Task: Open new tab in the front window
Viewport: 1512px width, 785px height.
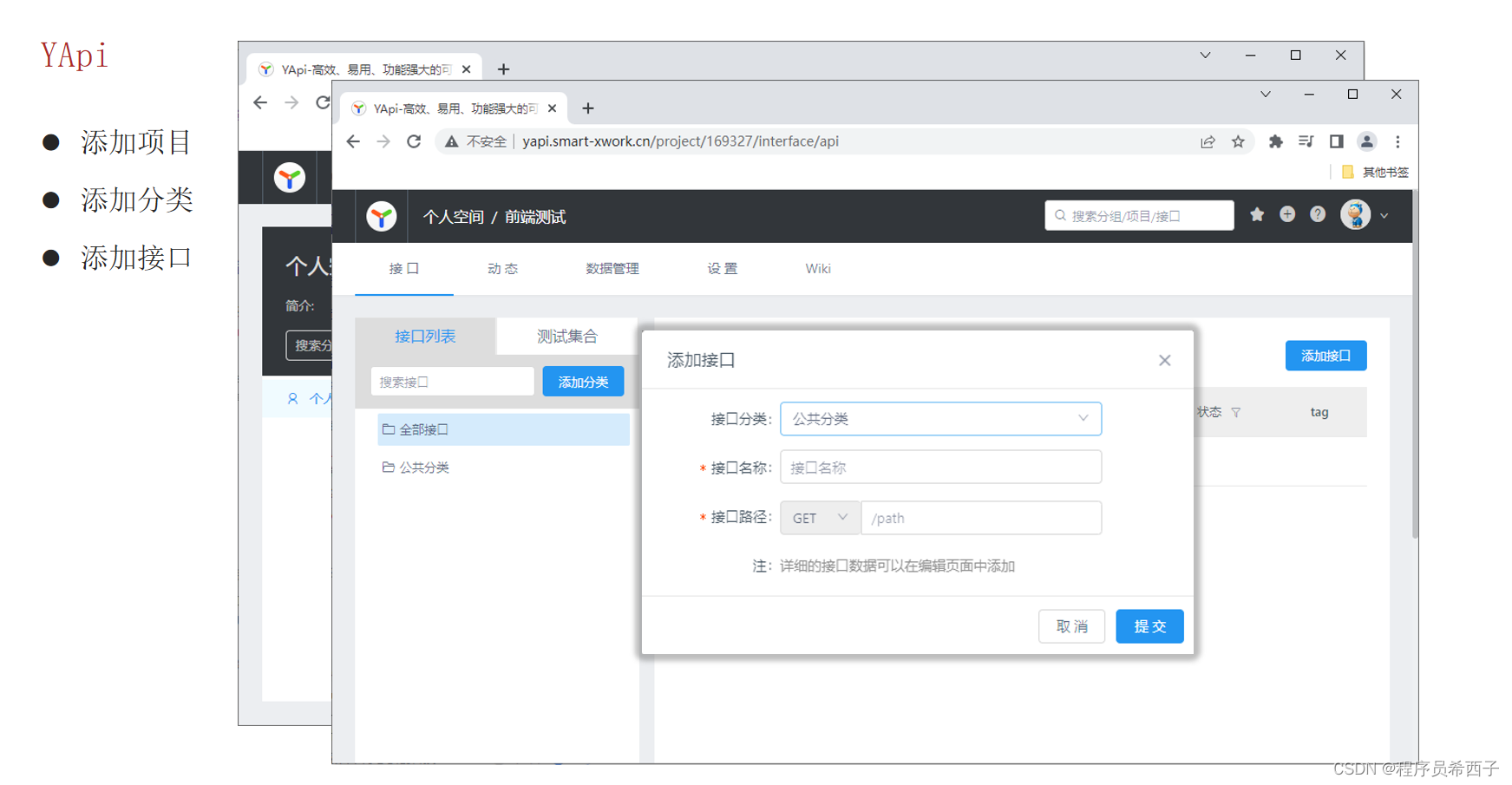Action: coord(588,108)
